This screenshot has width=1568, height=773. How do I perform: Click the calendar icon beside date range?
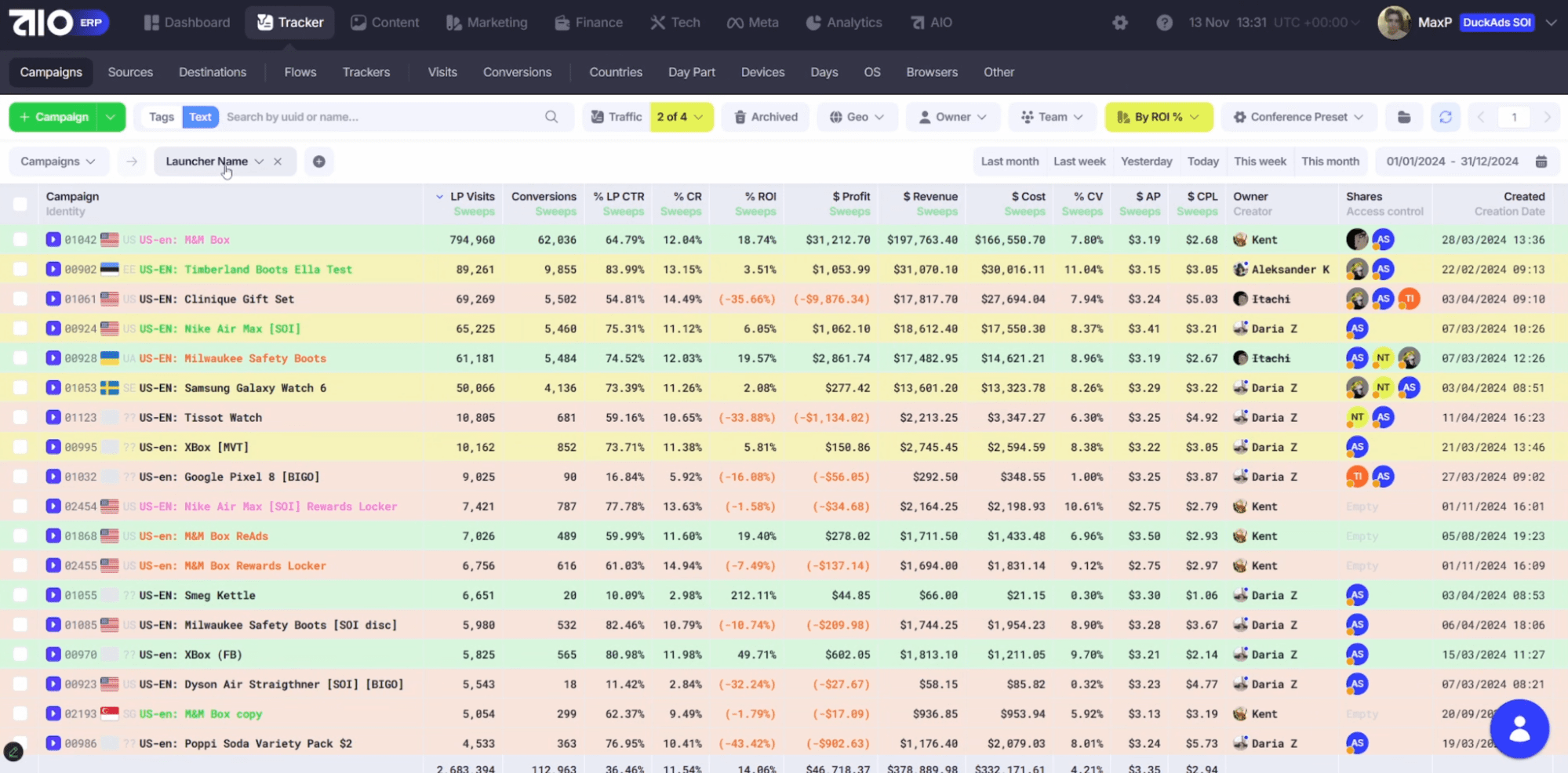[x=1541, y=161]
